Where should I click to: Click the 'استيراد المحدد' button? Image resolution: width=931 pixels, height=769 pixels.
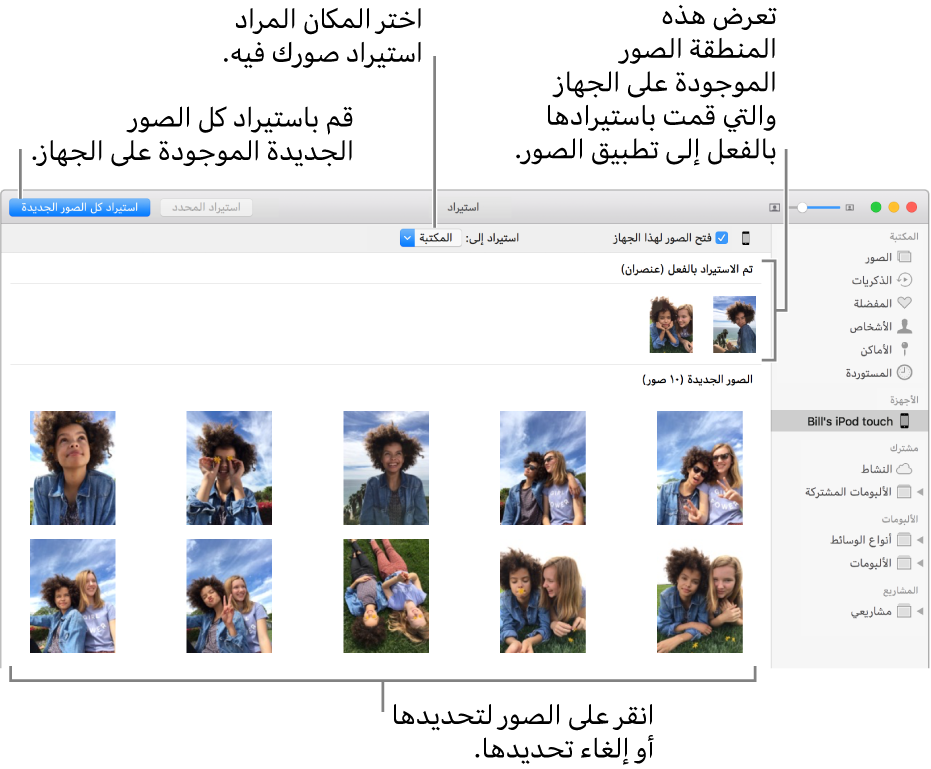(207, 208)
